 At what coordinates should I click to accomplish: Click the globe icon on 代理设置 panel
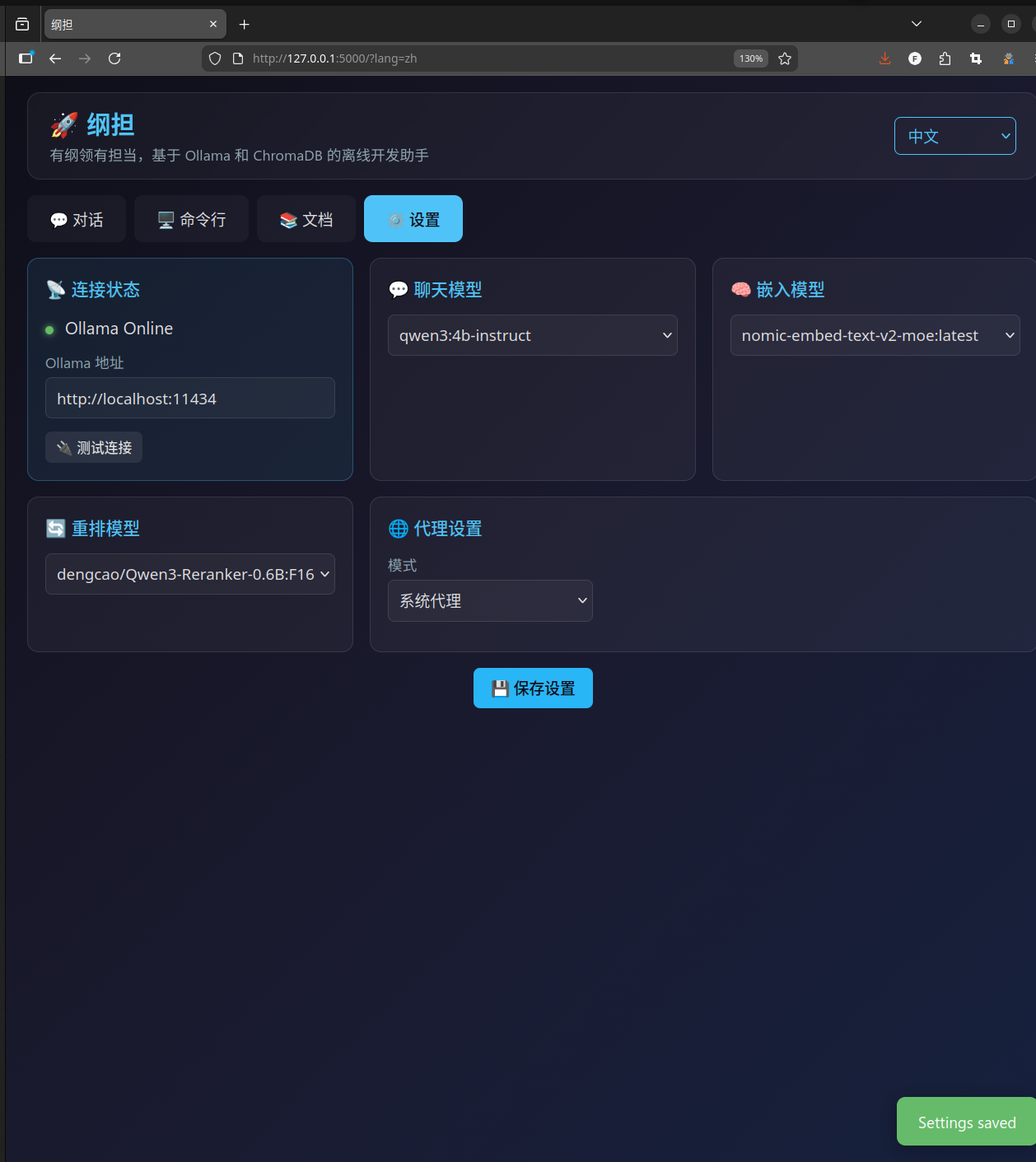point(399,529)
